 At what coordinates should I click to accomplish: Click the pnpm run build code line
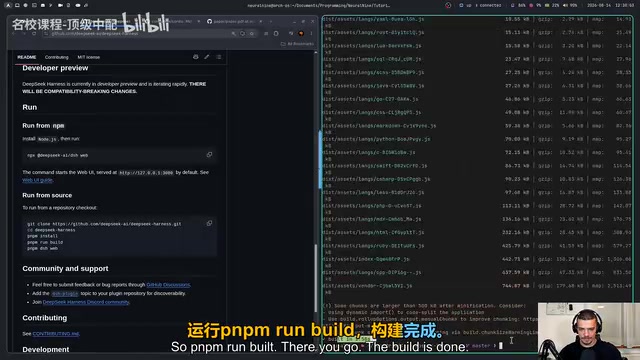(x=45, y=242)
